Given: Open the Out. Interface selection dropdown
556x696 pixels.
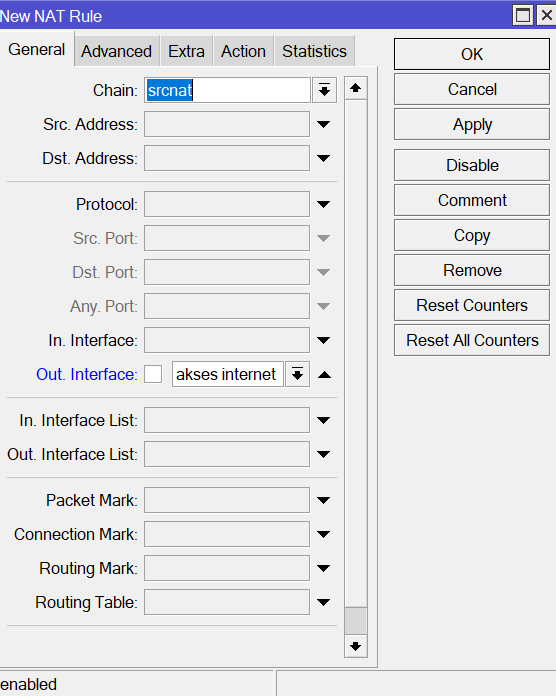Looking at the screenshot, I should point(297,374).
